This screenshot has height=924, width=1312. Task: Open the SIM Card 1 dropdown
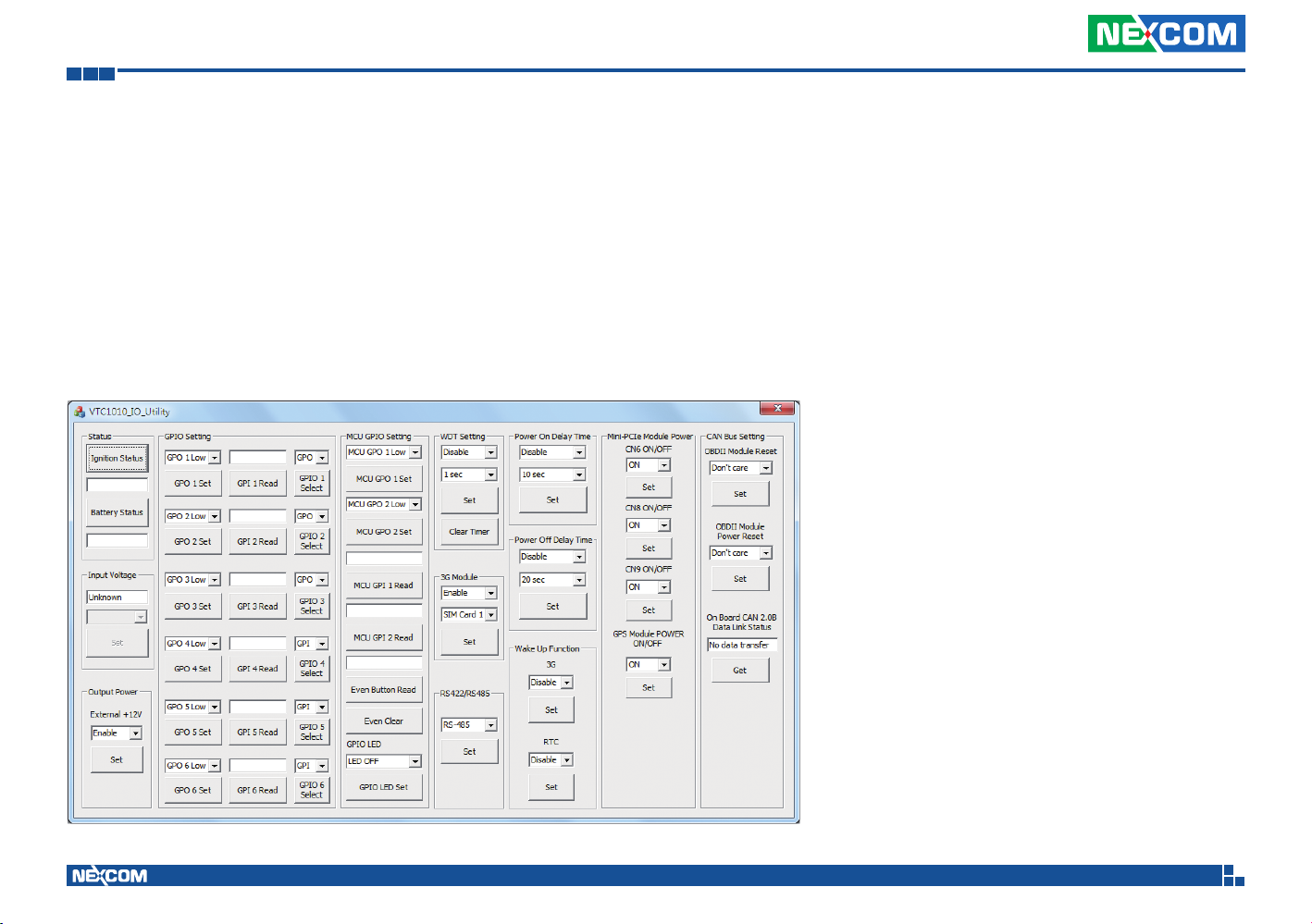click(x=469, y=614)
